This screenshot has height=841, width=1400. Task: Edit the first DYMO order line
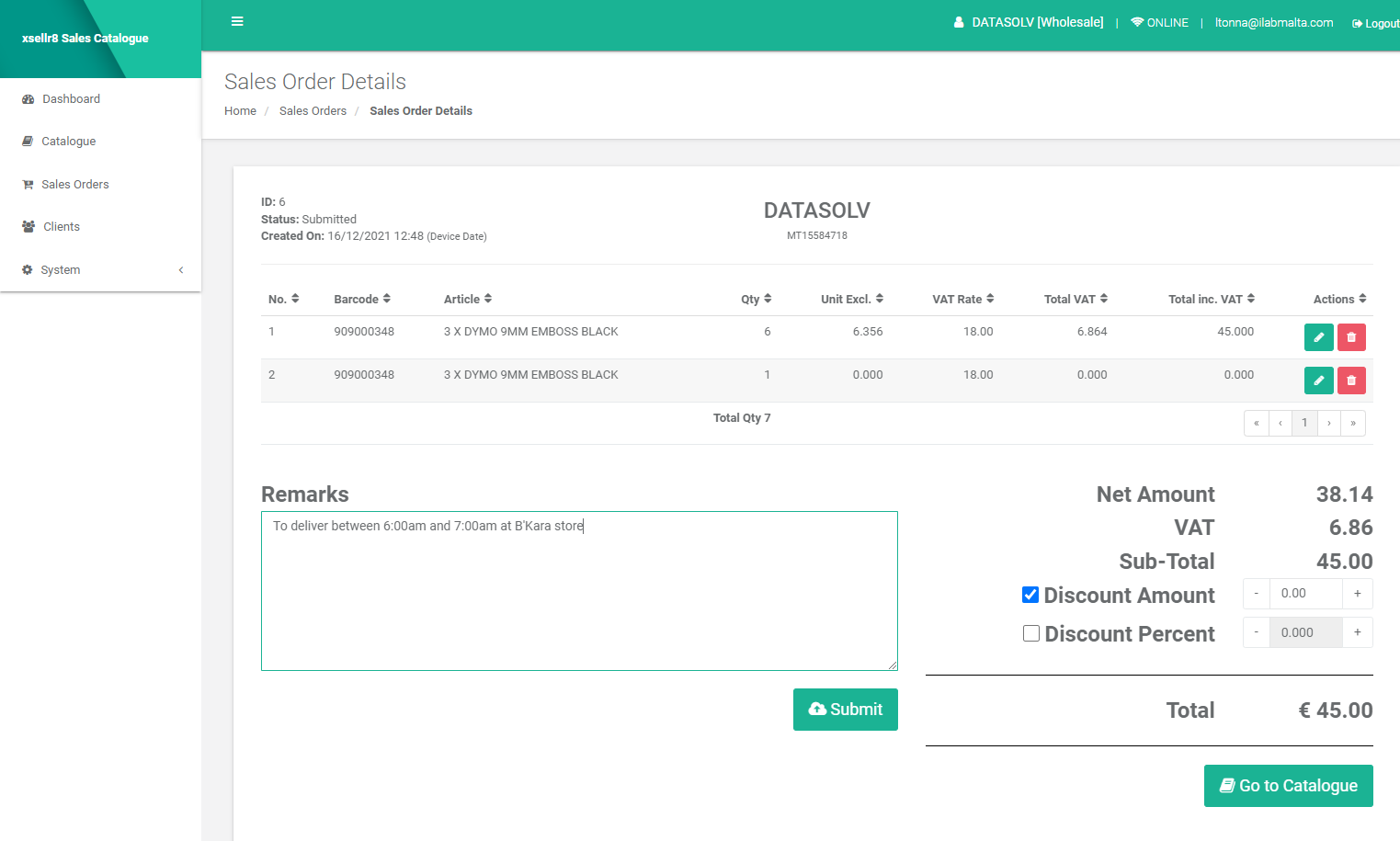coord(1319,337)
